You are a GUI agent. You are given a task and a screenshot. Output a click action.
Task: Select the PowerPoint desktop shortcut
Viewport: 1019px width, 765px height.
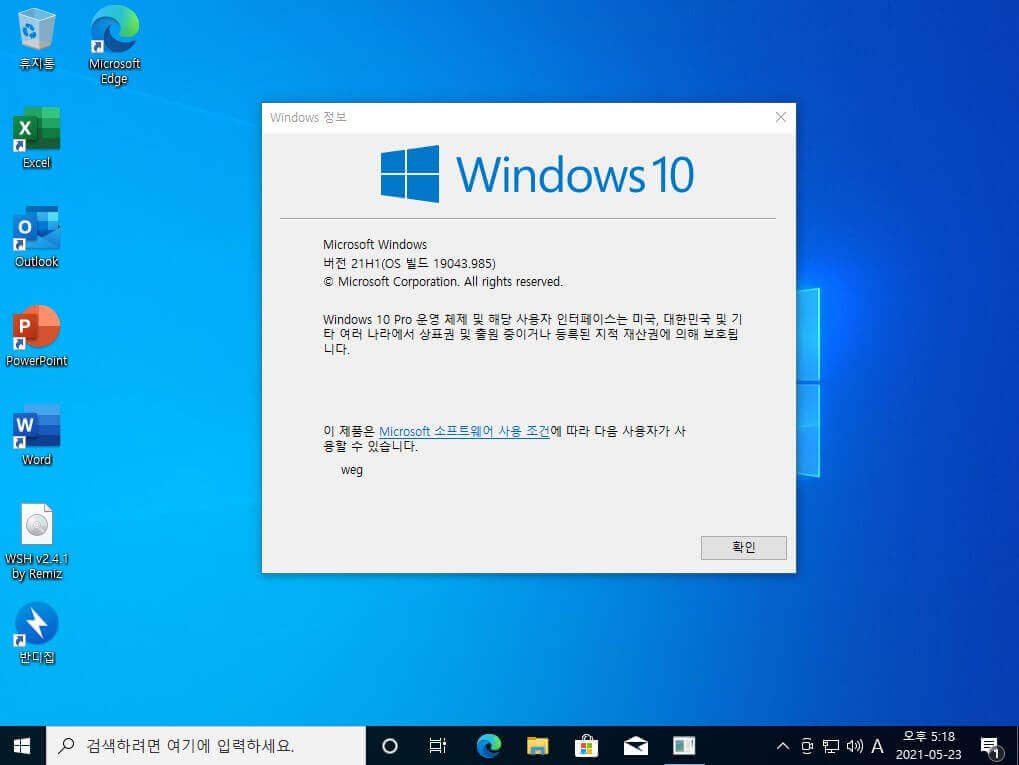tap(36, 336)
